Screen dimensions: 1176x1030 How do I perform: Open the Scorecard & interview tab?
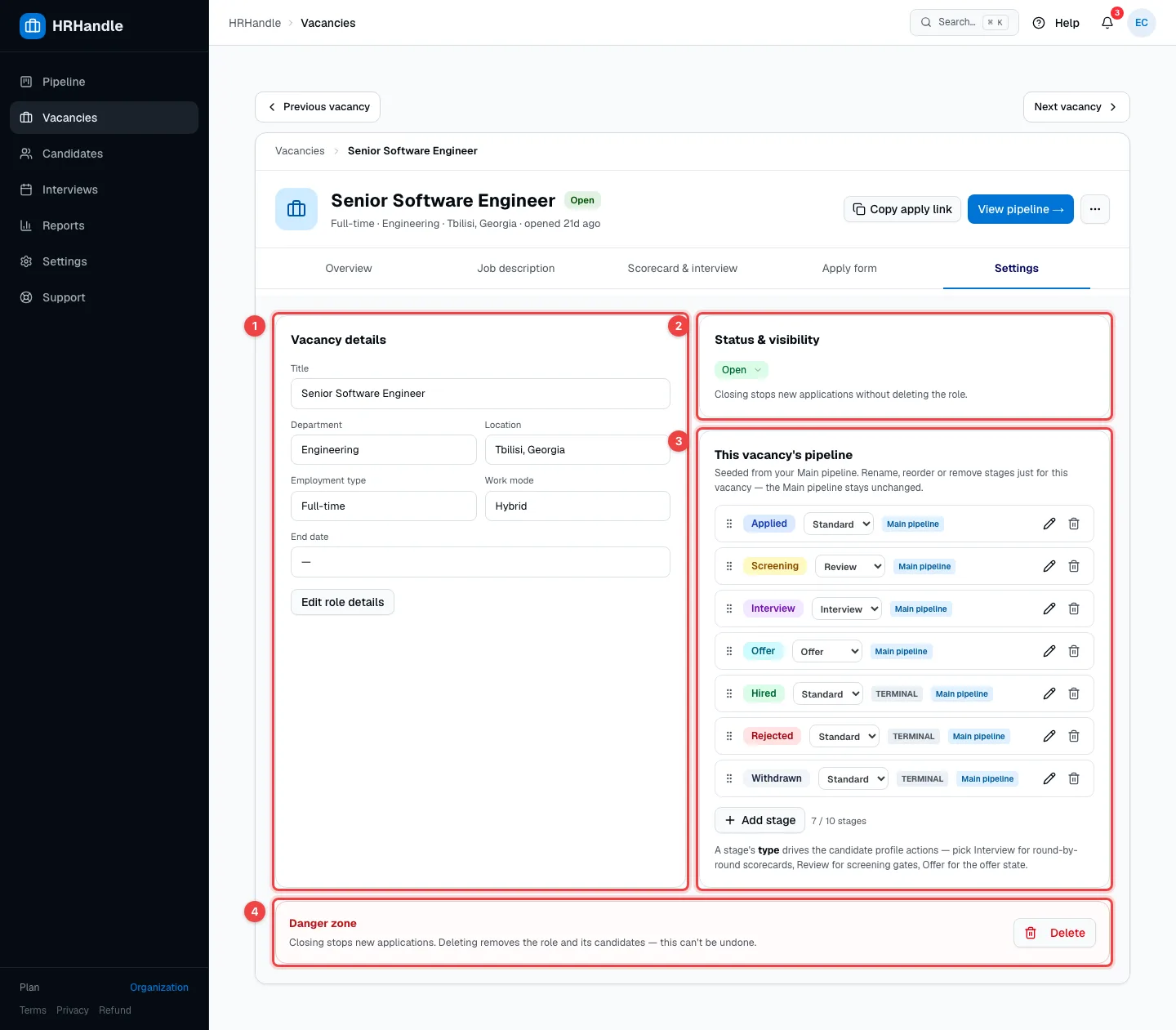coord(683,268)
